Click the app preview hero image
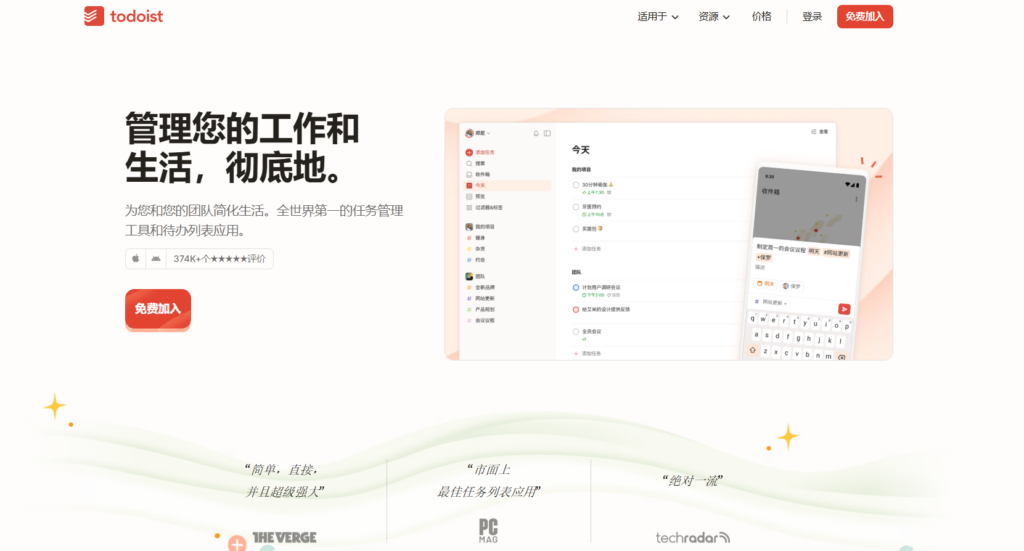Viewport: 1024px width, 551px height. (x=669, y=234)
